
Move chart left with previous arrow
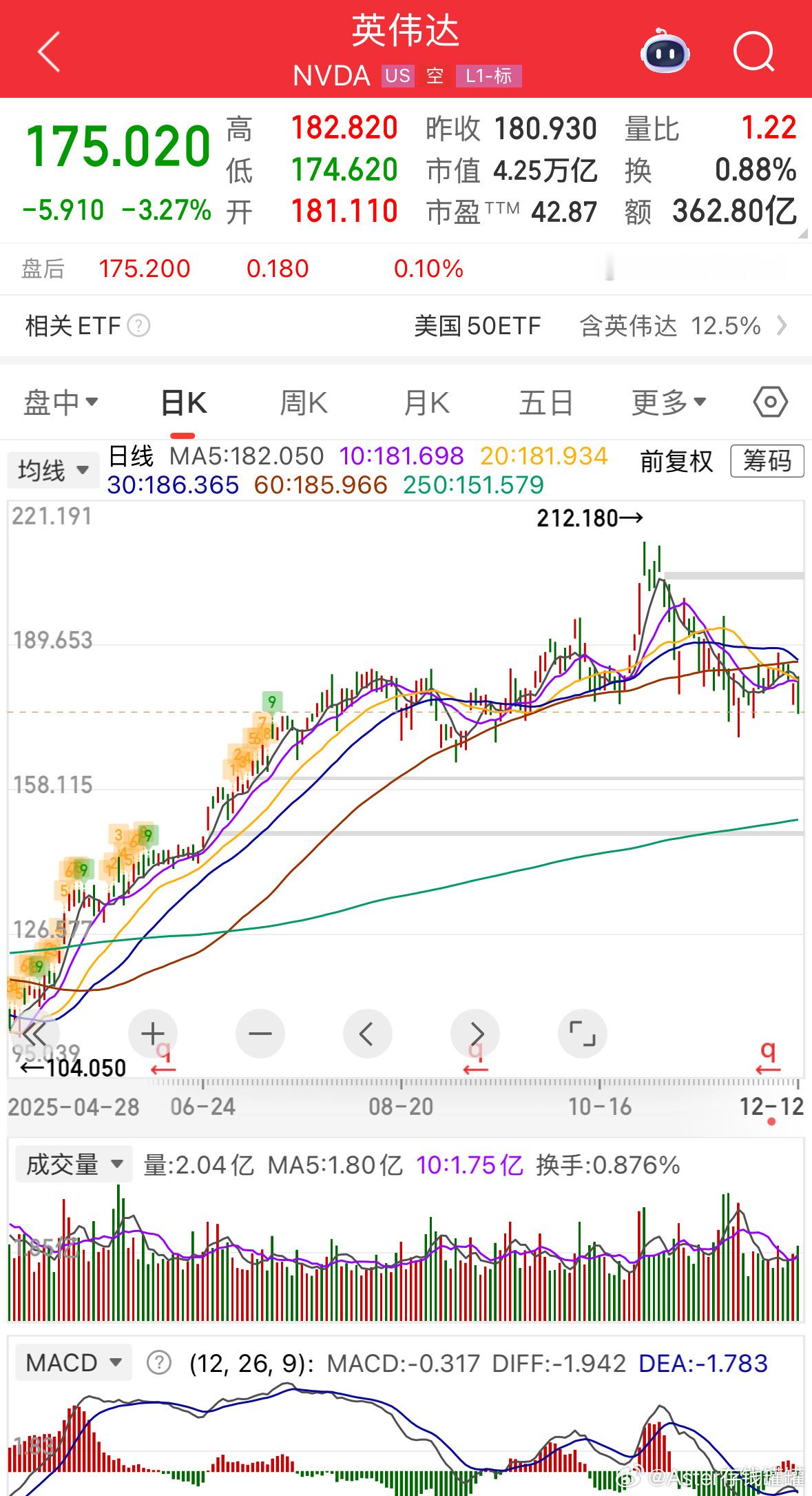(367, 1034)
